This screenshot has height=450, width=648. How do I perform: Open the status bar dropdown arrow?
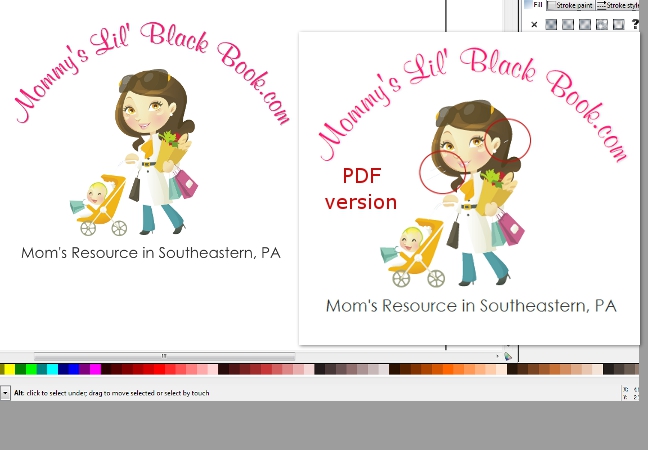tap(5, 393)
